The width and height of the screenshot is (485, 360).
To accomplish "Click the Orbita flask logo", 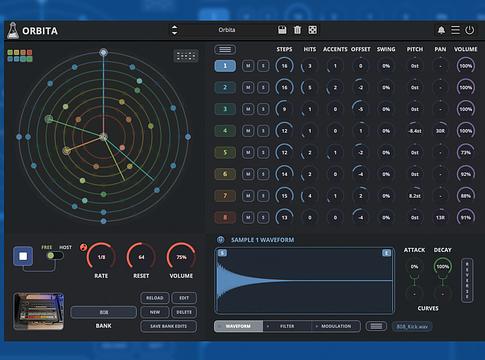I will point(13,30).
